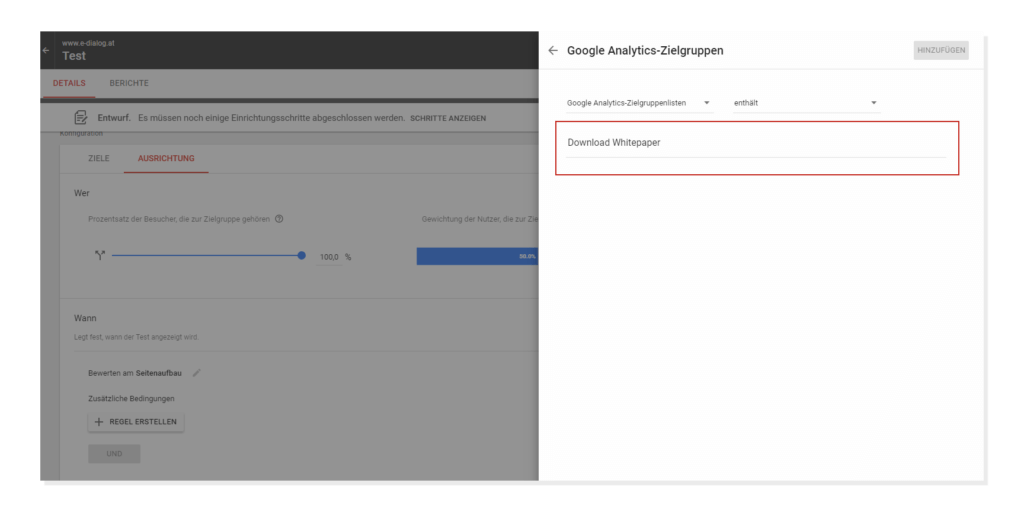Select the Ausrichtung tab
Image resolution: width=1024 pixels, height=512 pixels.
[x=166, y=159]
